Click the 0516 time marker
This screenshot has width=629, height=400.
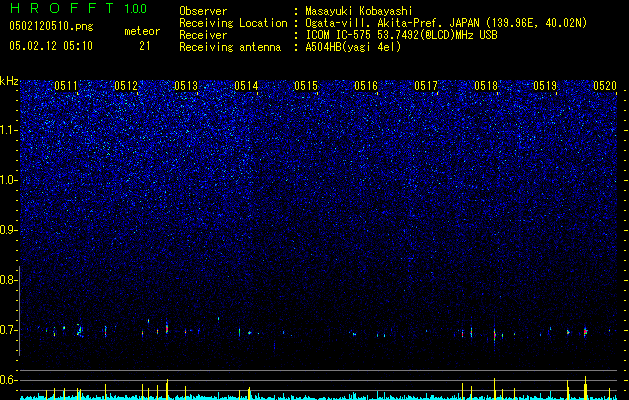click(366, 86)
